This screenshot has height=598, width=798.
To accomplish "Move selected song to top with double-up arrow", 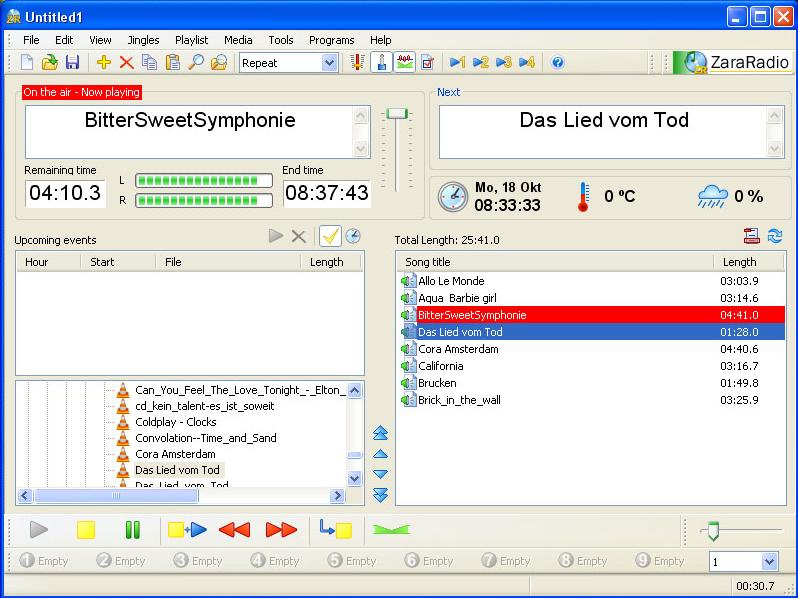I will pyautogui.click(x=380, y=434).
